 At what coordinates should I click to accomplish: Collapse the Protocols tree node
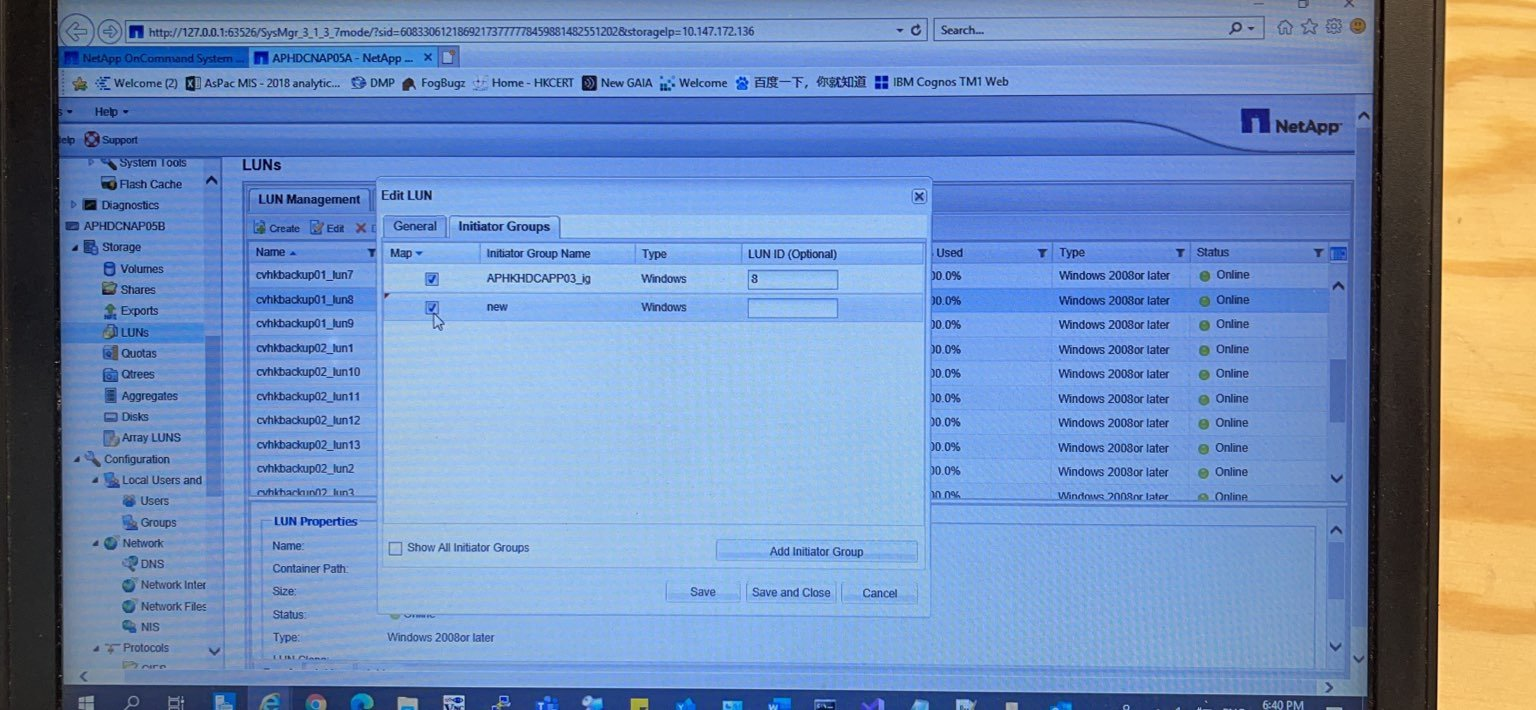[x=95, y=648]
